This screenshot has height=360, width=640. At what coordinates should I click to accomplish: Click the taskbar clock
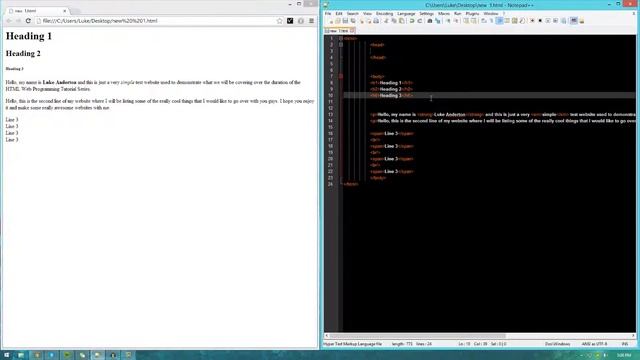(624, 355)
